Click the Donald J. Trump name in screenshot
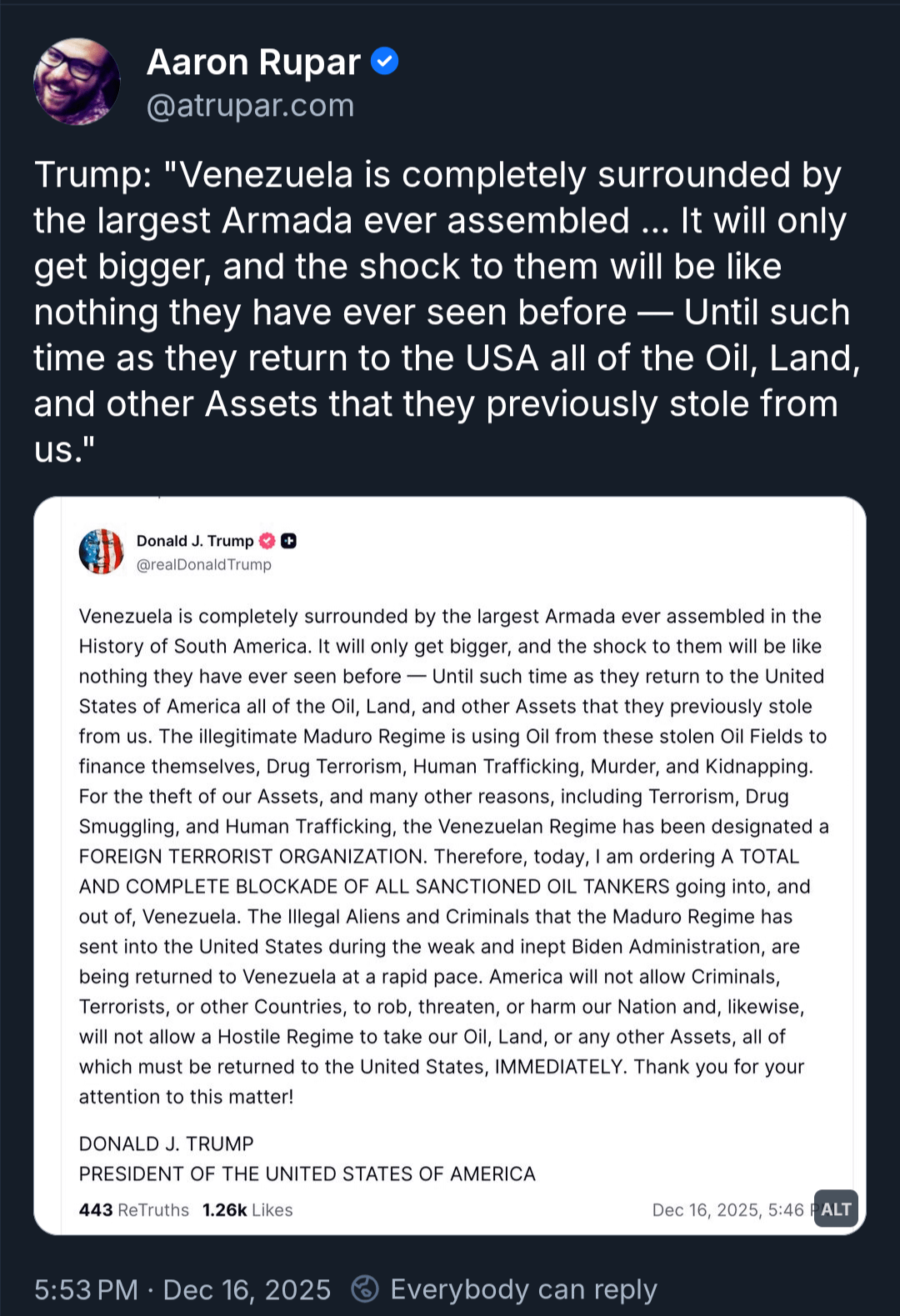900x1316 pixels. (194, 541)
